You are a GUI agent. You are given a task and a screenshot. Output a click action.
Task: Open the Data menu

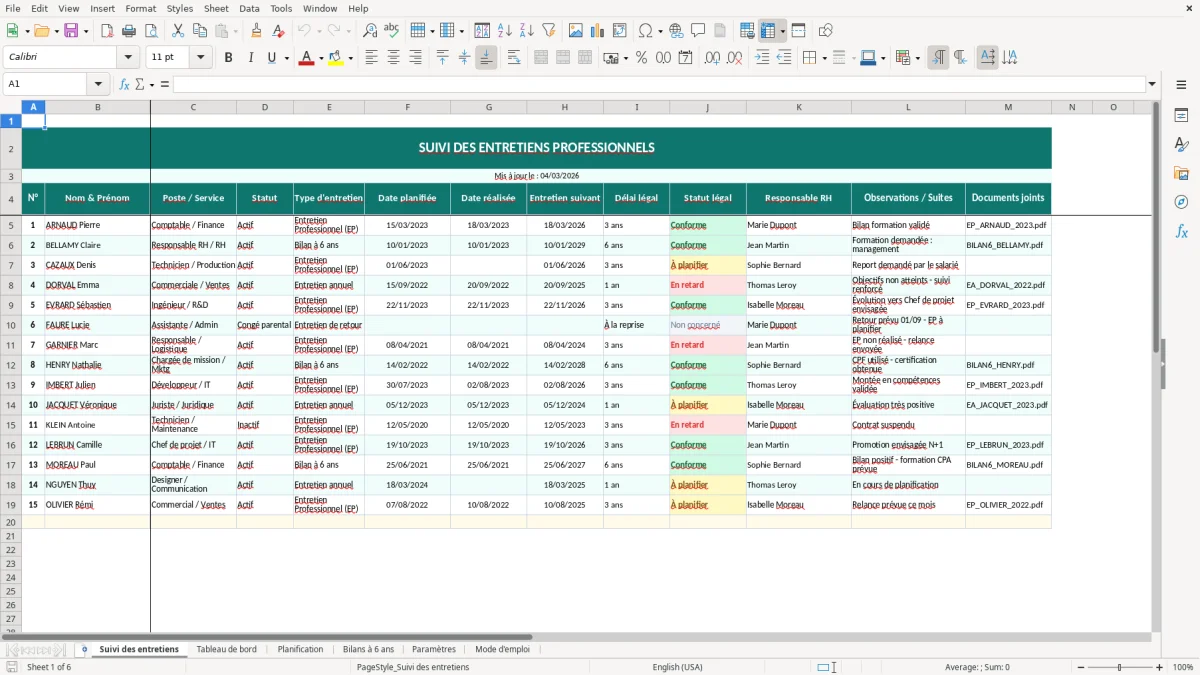pos(249,8)
